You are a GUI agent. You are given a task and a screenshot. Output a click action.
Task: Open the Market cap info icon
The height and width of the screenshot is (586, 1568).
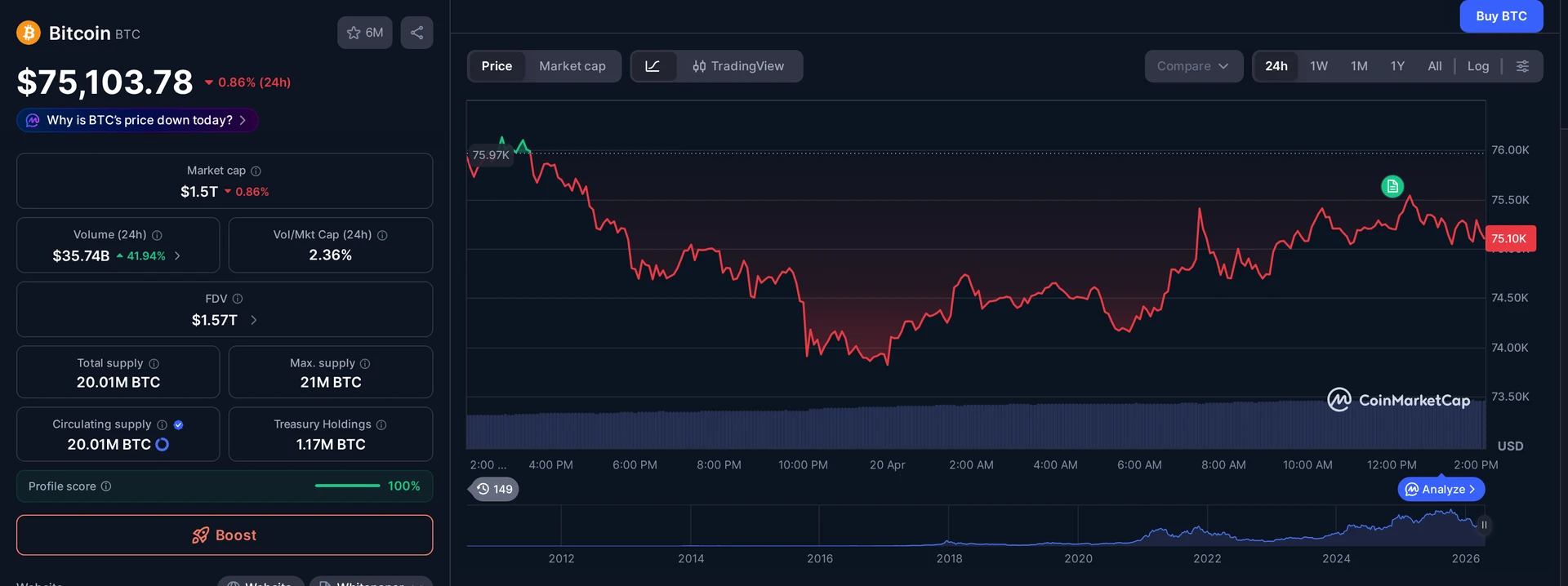click(256, 171)
